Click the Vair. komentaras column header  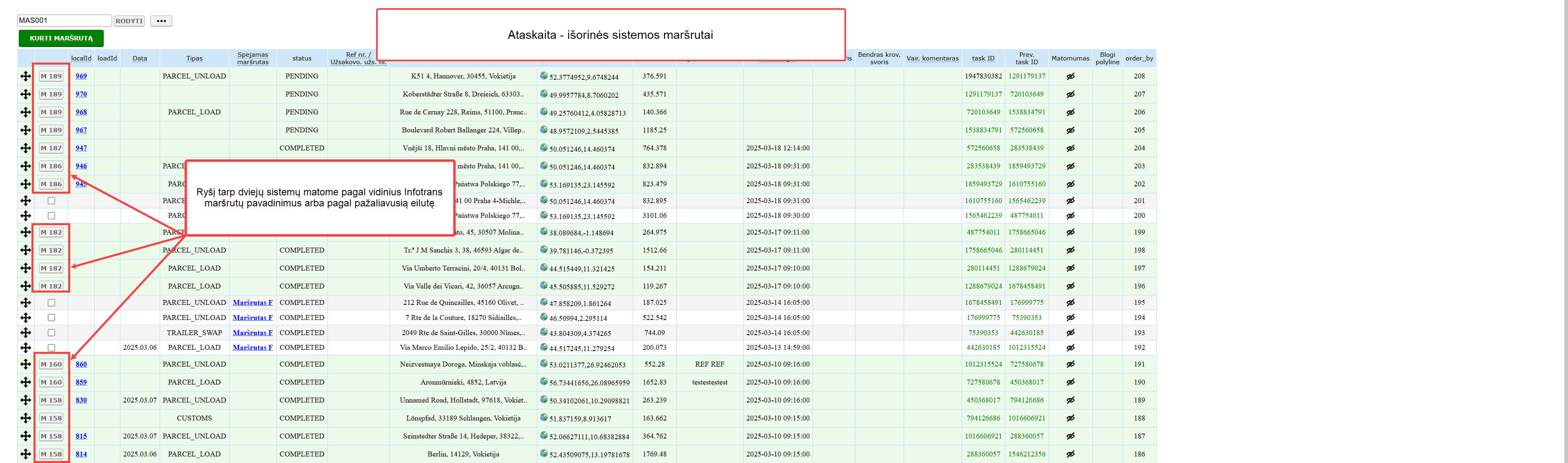(x=932, y=58)
